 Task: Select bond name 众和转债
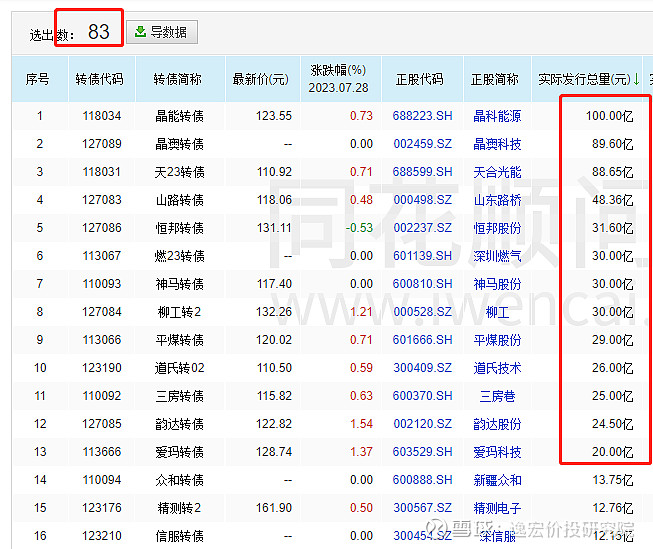point(179,480)
